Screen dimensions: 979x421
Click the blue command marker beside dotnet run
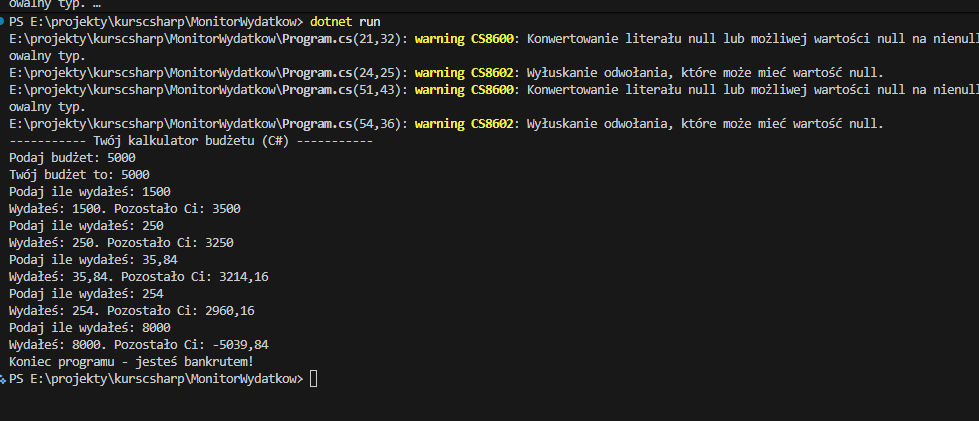point(3,21)
